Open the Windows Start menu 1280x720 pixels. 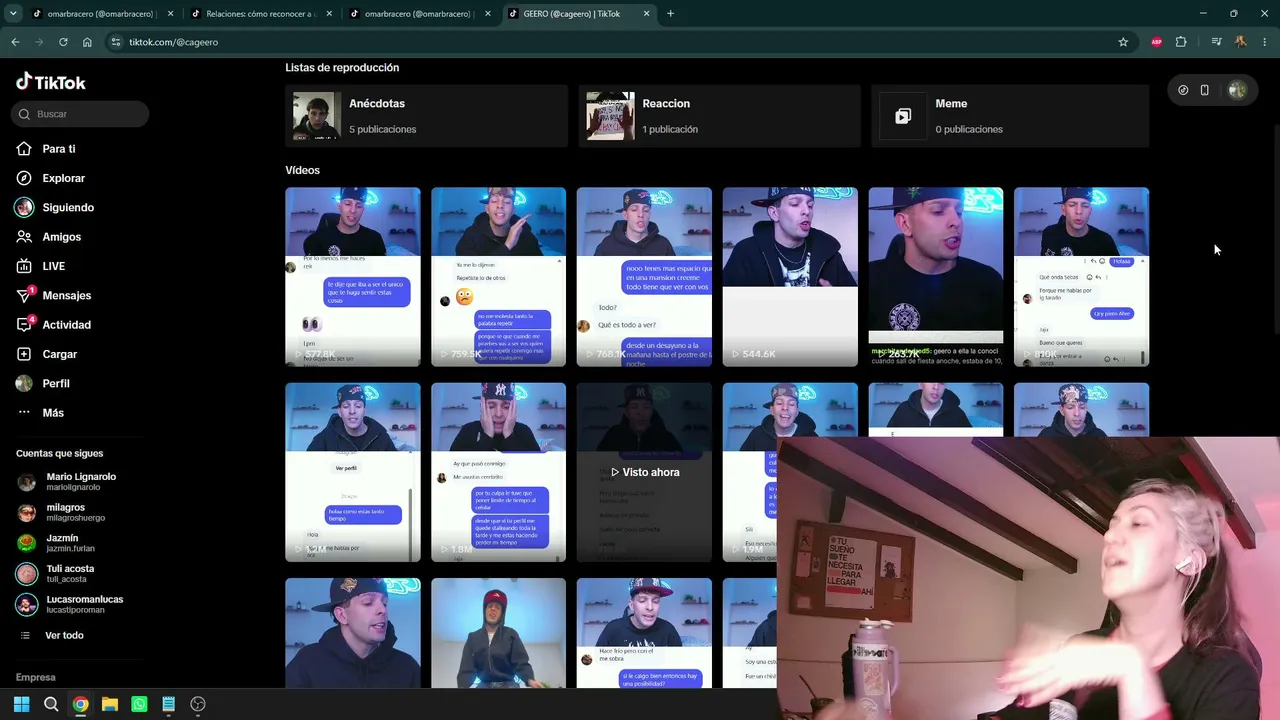22,704
